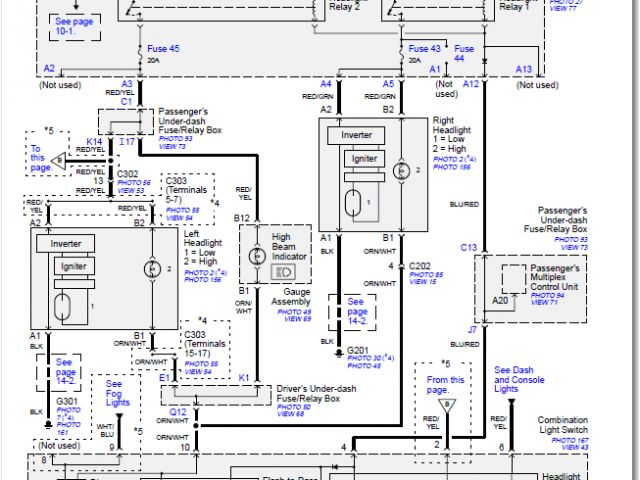
Task: Click the Left Headlight low beam lamp symbol
Action: click(64, 304)
